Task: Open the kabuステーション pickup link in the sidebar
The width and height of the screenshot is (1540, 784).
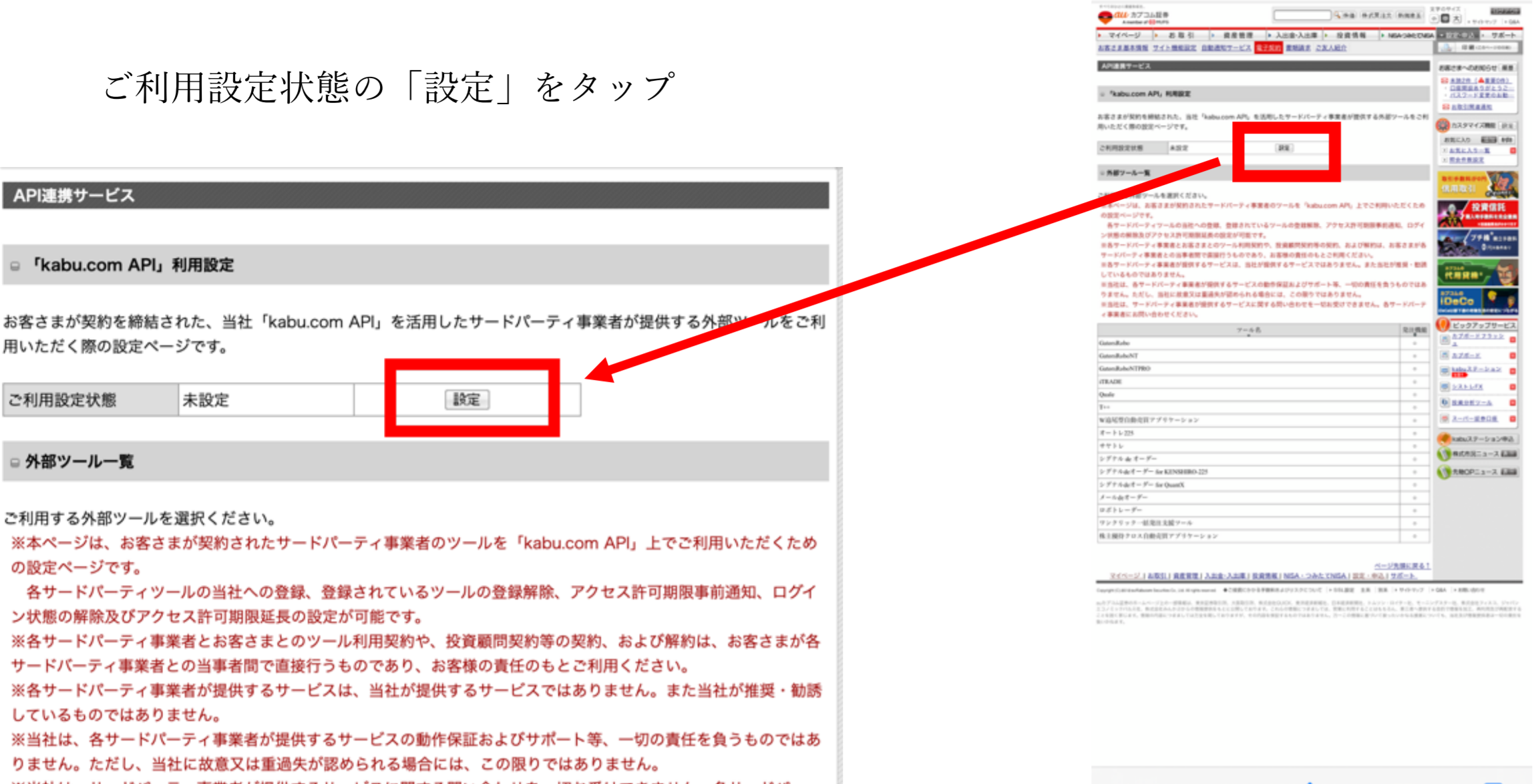Action: click(1477, 369)
